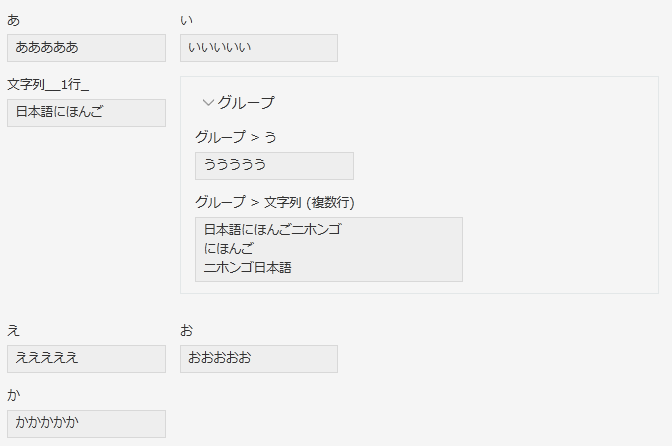The width and height of the screenshot is (672, 446).
Task: Collapse the グループ section chevron
Action: click(x=208, y=102)
